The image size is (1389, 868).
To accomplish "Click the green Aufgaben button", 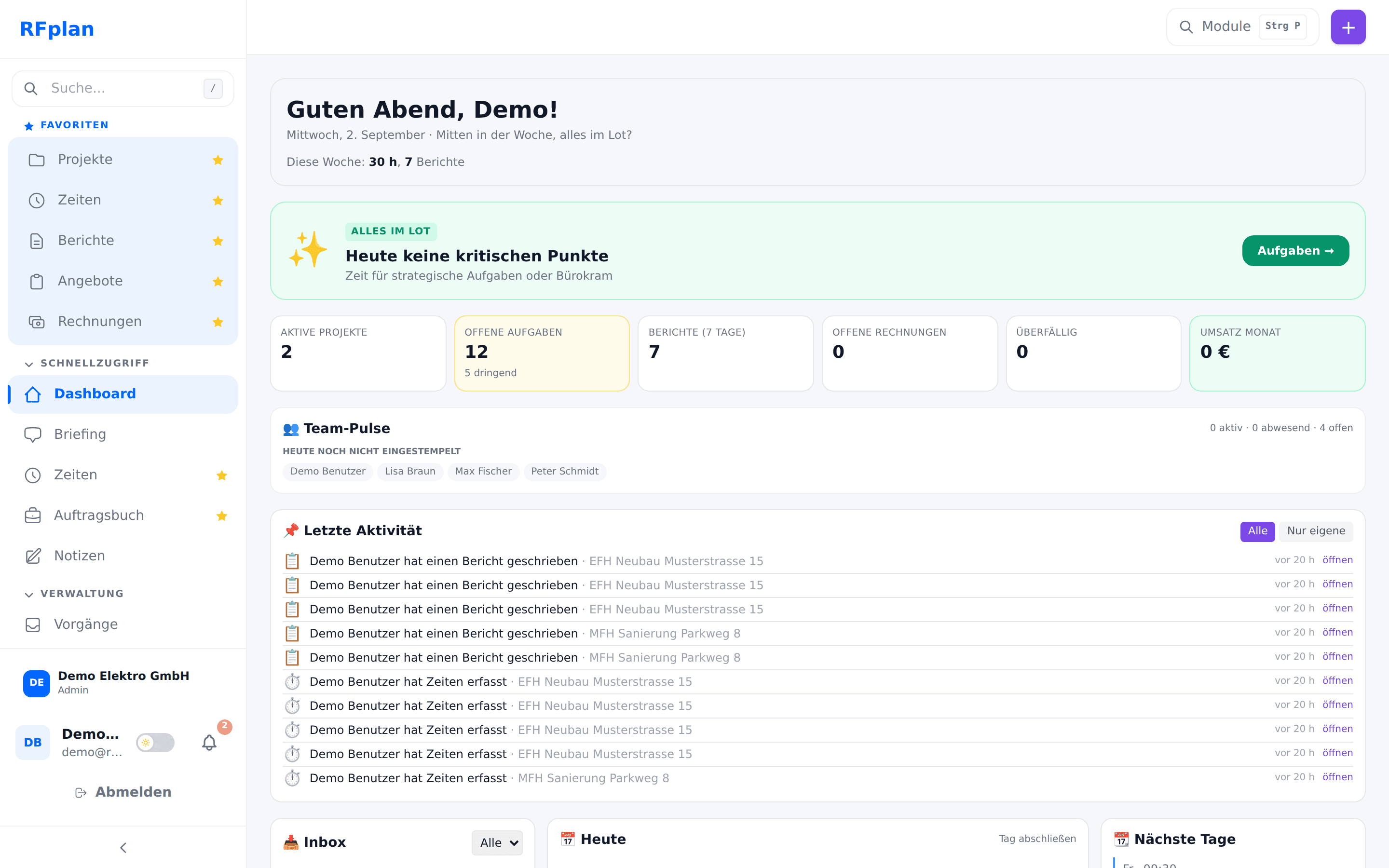I will click(1295, 251).
